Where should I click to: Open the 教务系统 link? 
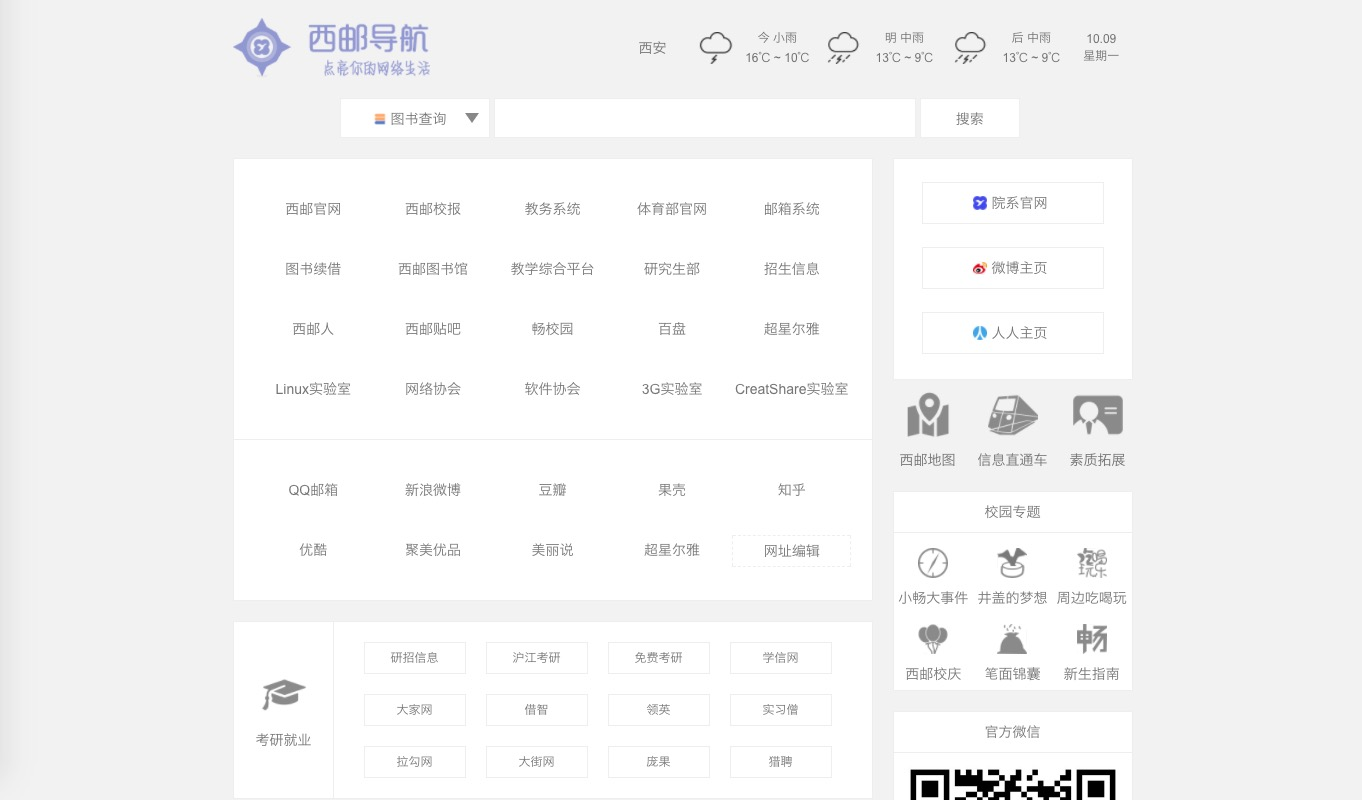553,209
